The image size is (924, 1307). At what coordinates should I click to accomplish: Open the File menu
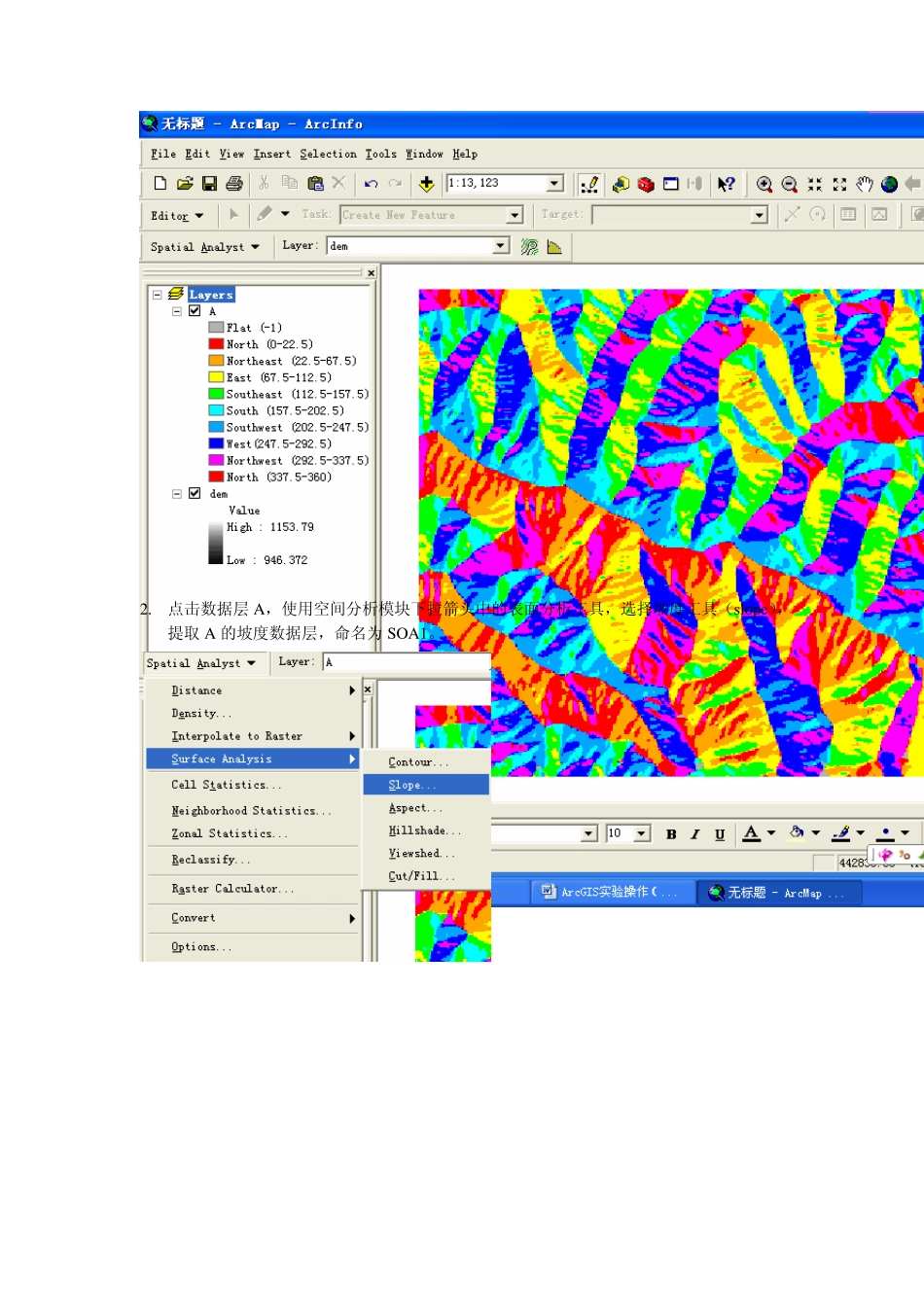tap(163, 154)
